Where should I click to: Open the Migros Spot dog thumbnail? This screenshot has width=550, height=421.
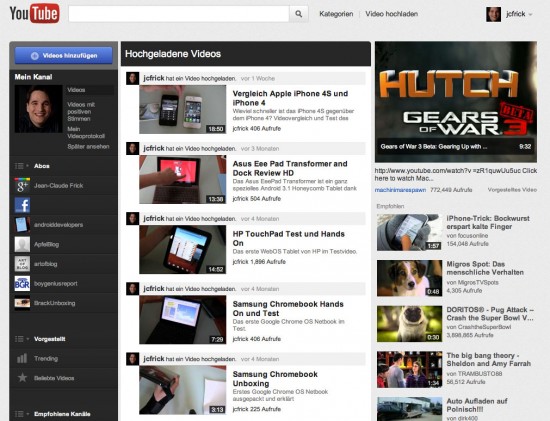click(x=409, y=278)
